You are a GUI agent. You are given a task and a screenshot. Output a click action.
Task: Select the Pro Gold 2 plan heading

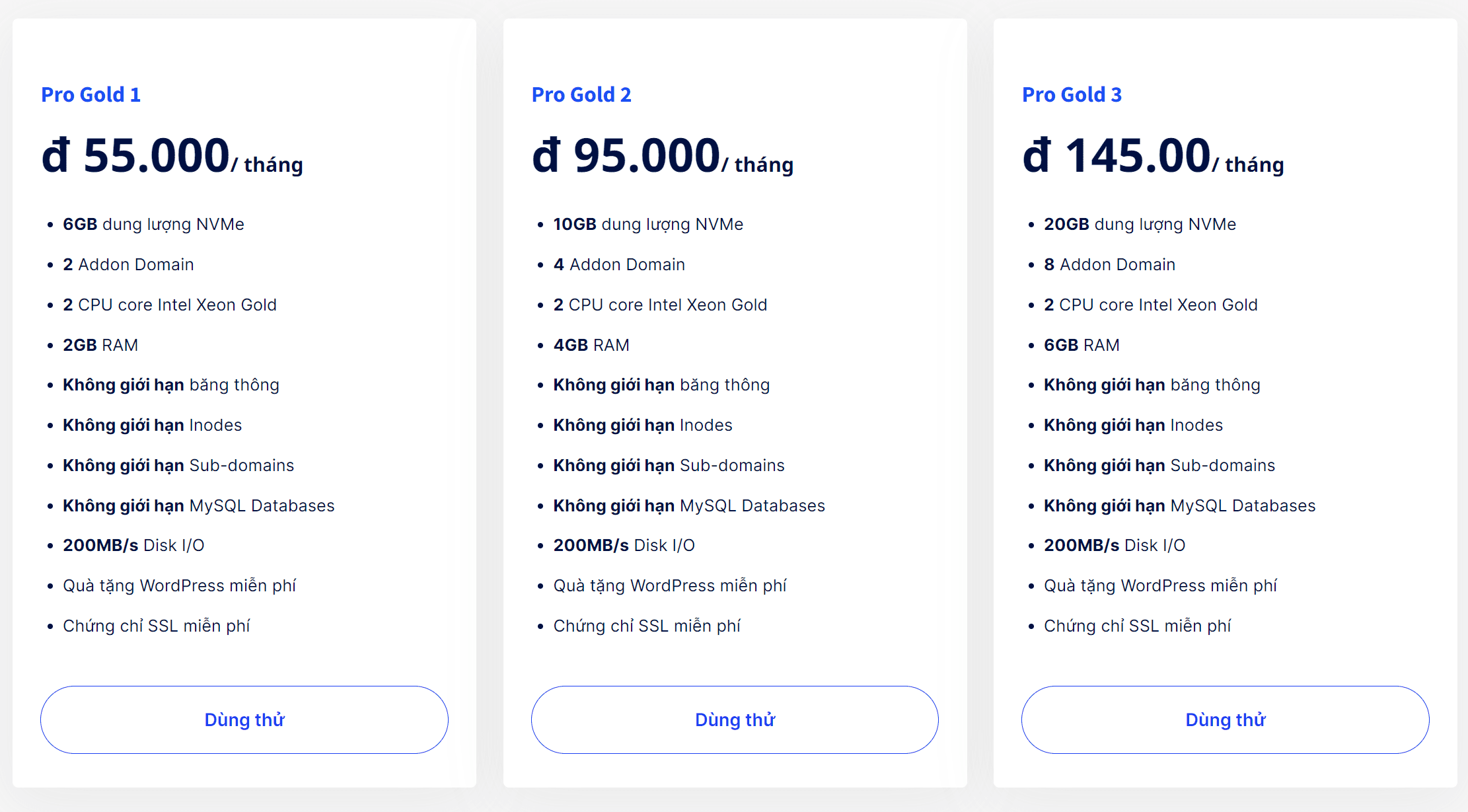coord(581,94)
